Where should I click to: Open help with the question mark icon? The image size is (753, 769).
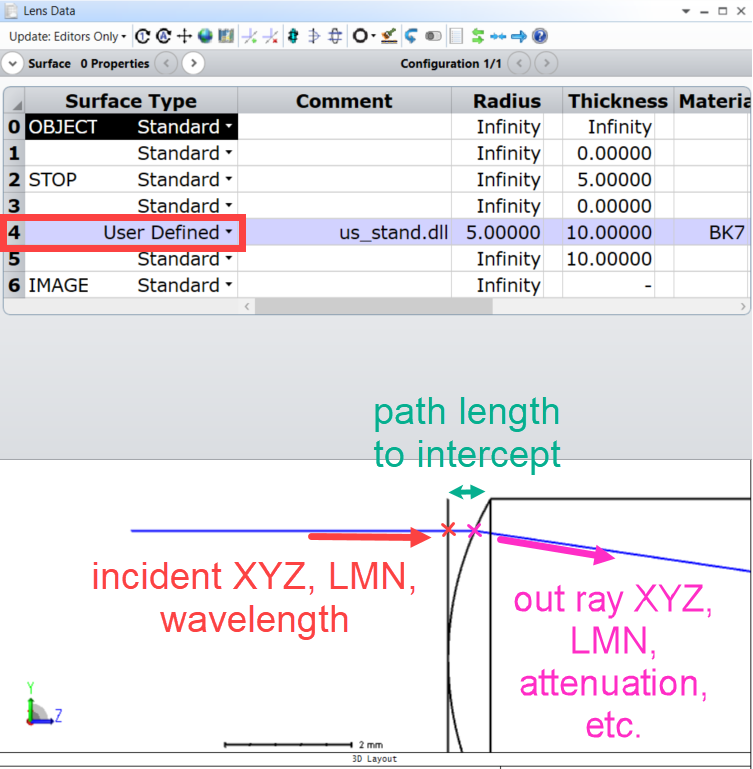540,36
